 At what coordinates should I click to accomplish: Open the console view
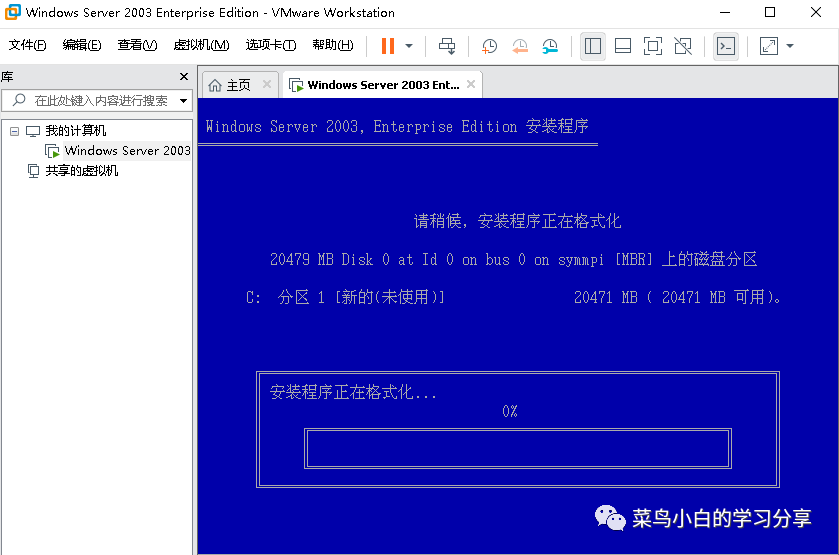(726, 46)
